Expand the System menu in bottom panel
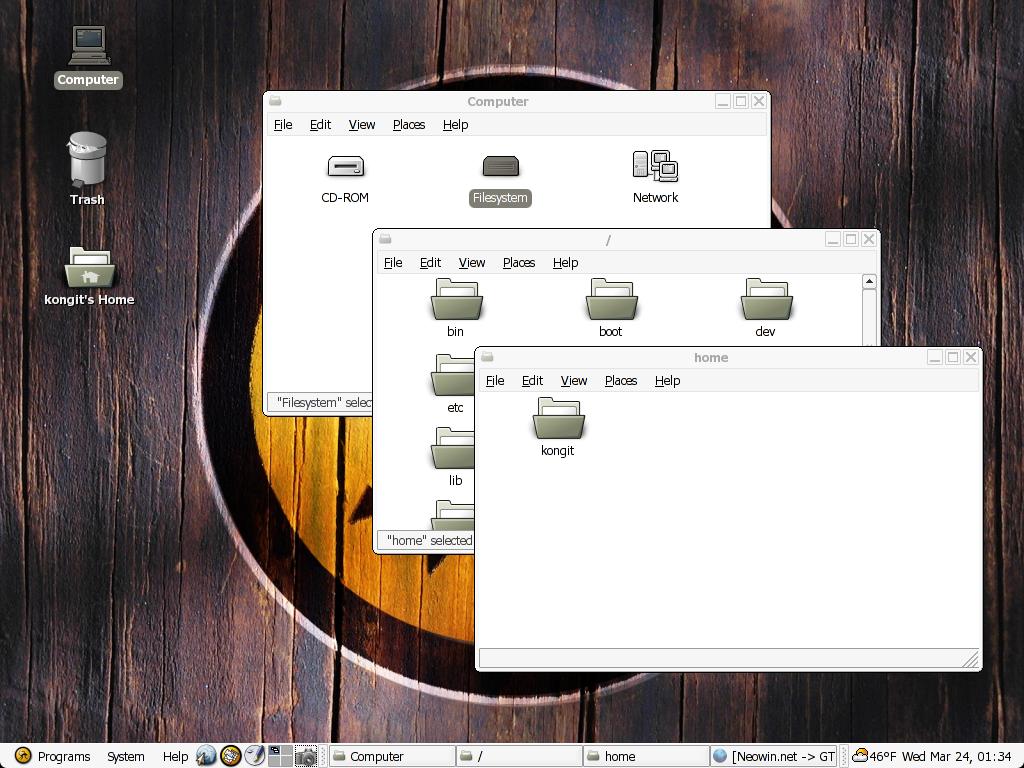Screen dimensions: 1024x768 [x=125, y=757]
